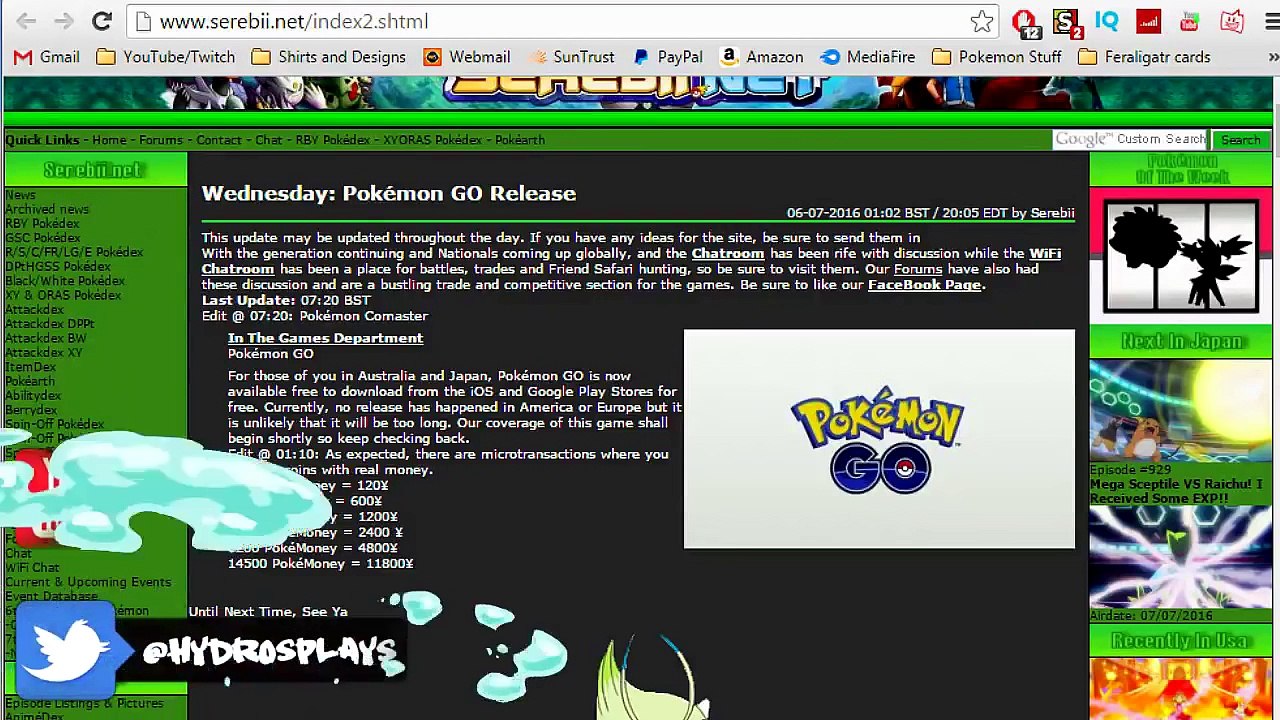Open Attackdex XY in the sidebar
Image resolution: width=1280 pixels, height=720 pixels.
[44, 353]
